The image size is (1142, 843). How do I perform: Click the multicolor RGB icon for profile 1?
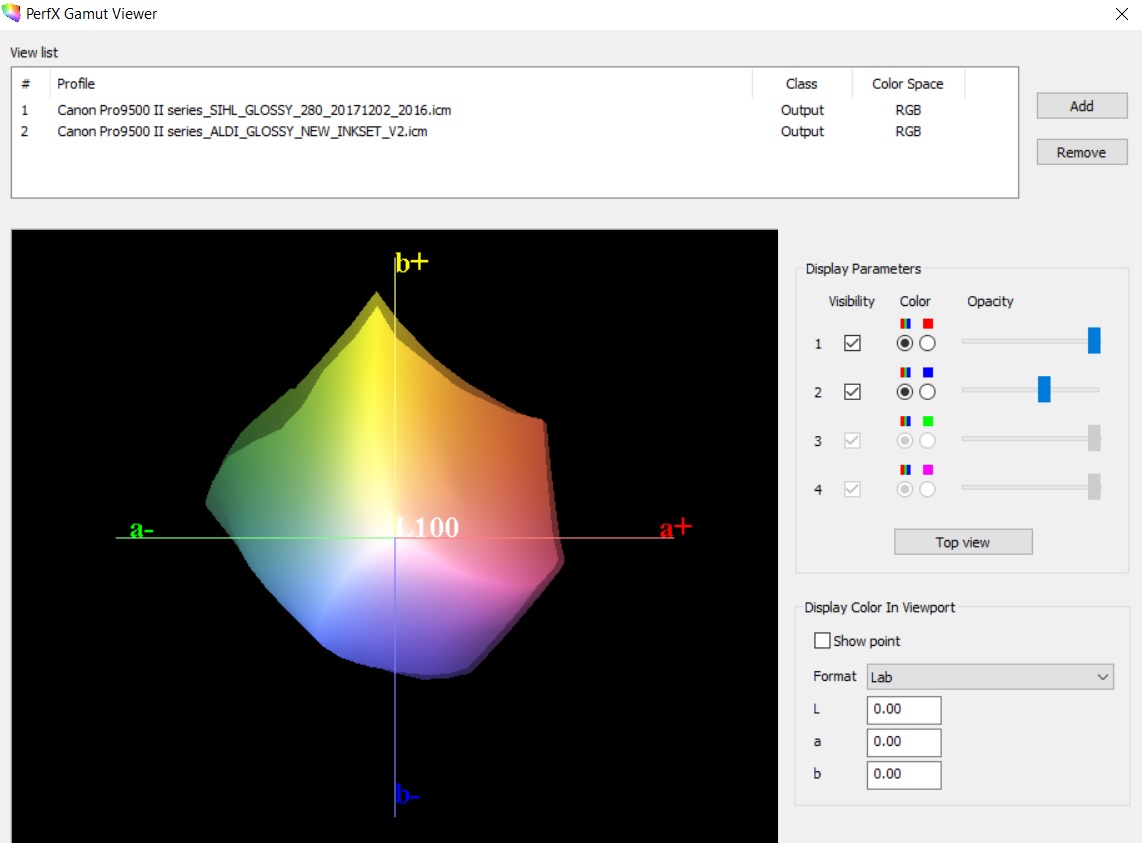[x=905, y=324]
